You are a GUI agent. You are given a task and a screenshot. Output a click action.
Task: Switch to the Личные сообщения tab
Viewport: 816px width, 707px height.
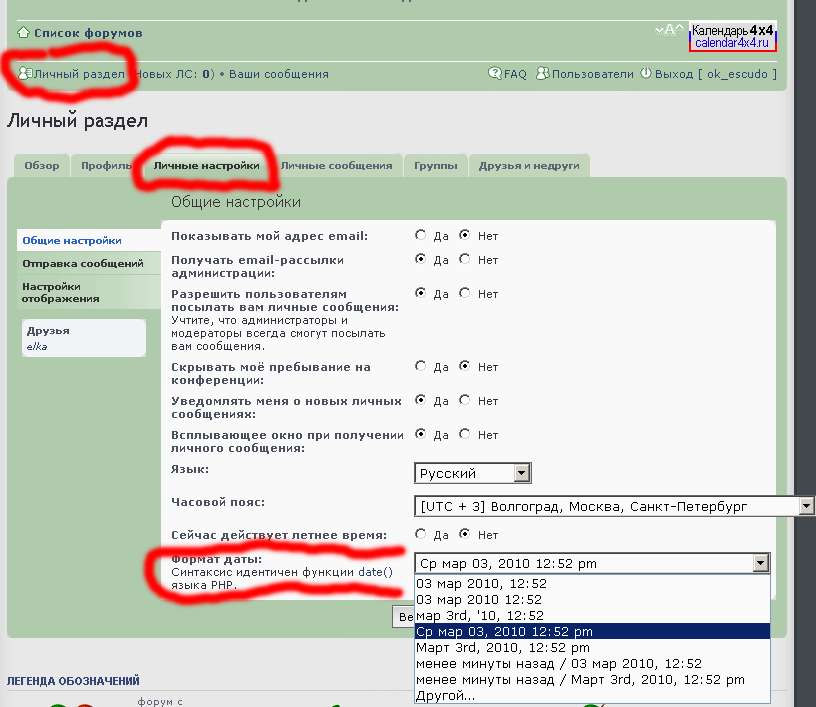pos(336,166)
